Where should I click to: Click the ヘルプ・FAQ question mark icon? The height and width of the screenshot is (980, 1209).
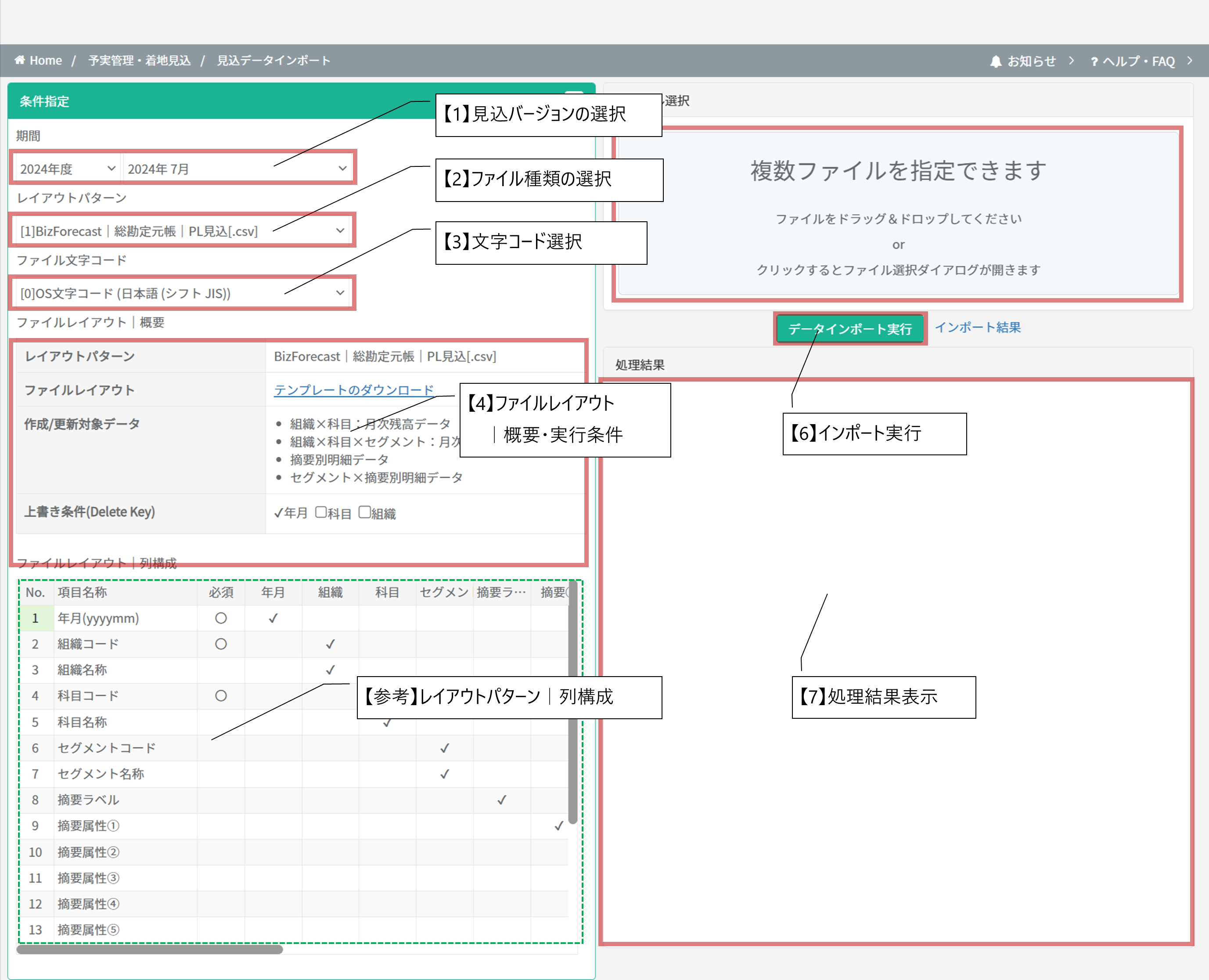[x=1094, y=61]
